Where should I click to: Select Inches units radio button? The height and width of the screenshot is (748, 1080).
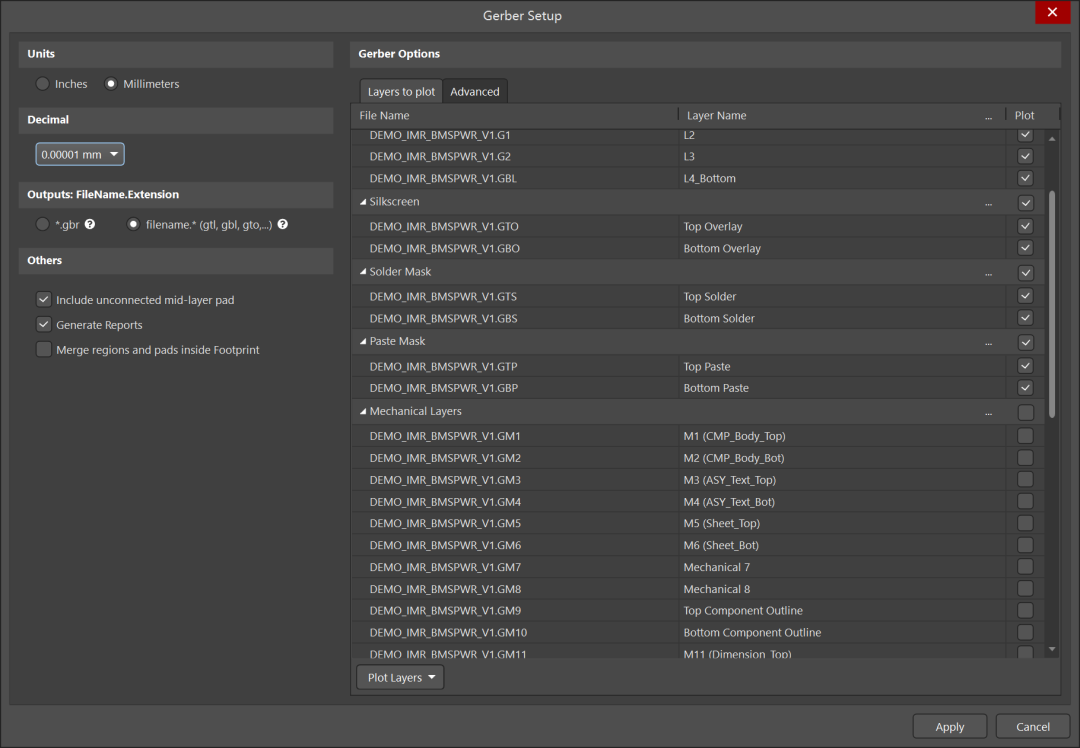point(43,83)
